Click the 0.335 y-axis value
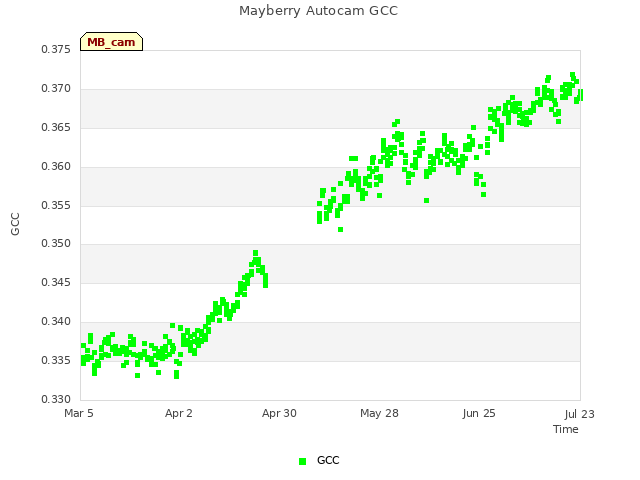 click(x=56, y=360)
